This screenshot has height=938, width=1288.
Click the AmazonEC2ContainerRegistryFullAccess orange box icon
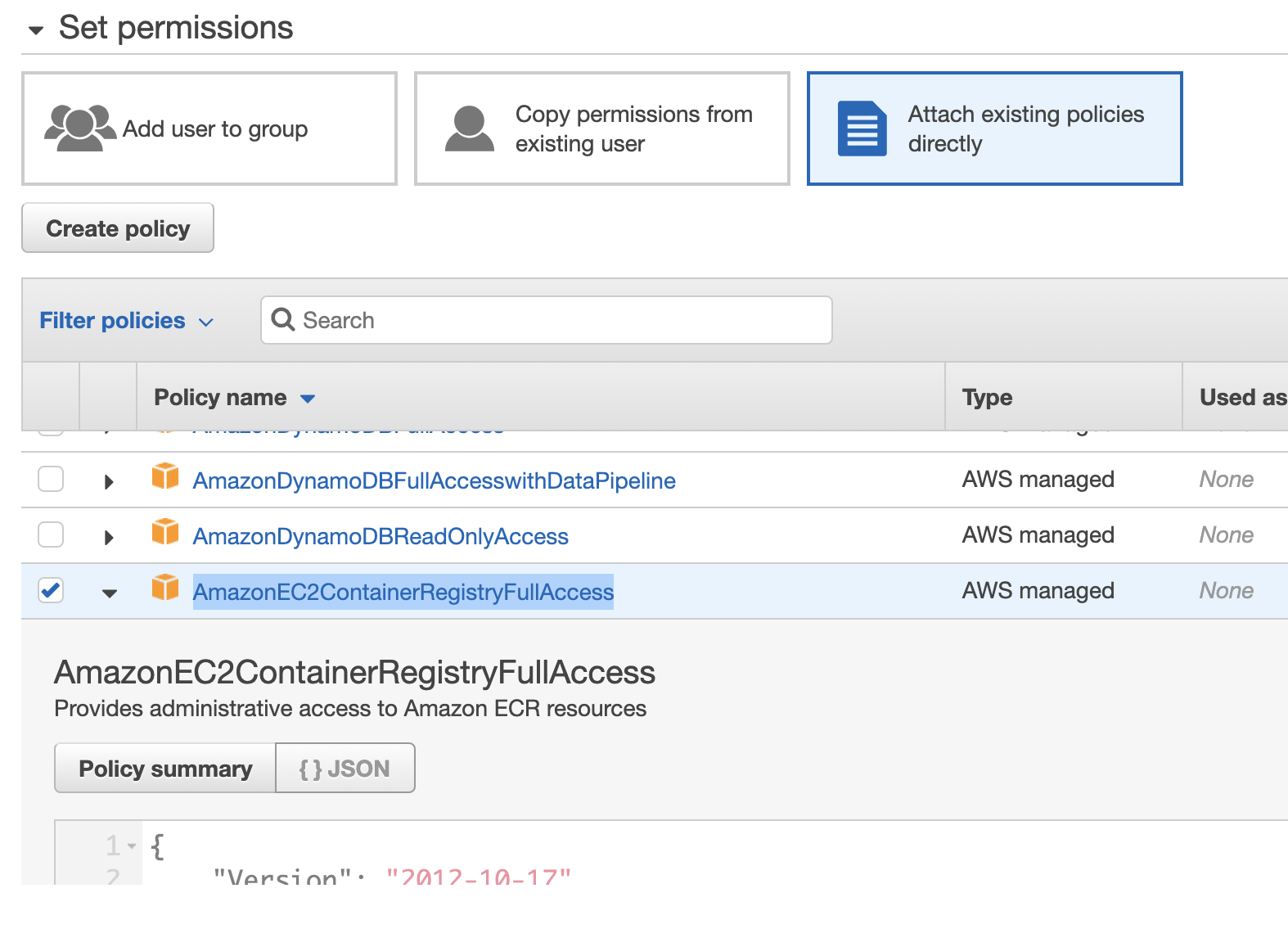(x=165, y=587)
